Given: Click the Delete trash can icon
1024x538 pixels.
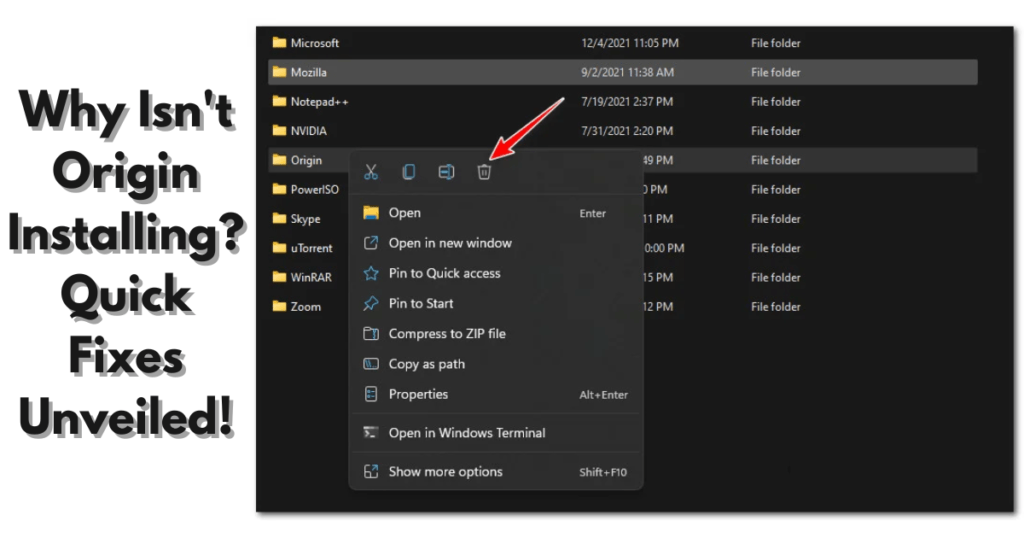Looking at the screenshot, I should click(x=484, y=172).
